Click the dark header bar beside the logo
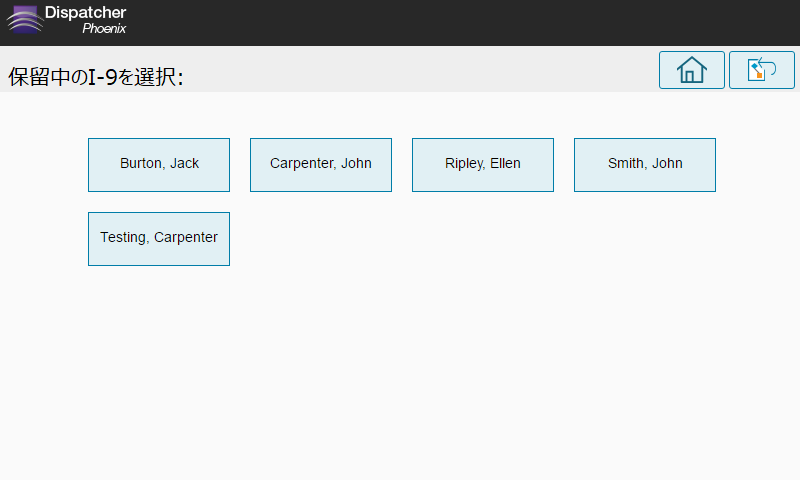Viewport: 800px width, 480px height. 459,22
